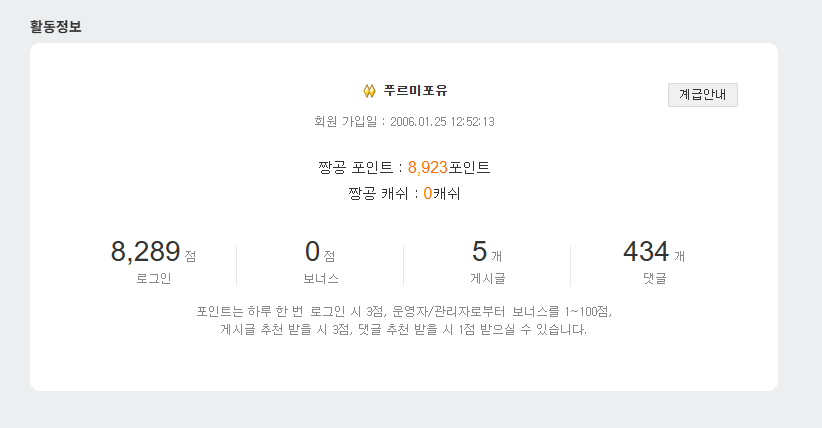This screenshot has height=428, width=822.
Task: Open the 댓글 label under the comment count
Action: (654, 278)
